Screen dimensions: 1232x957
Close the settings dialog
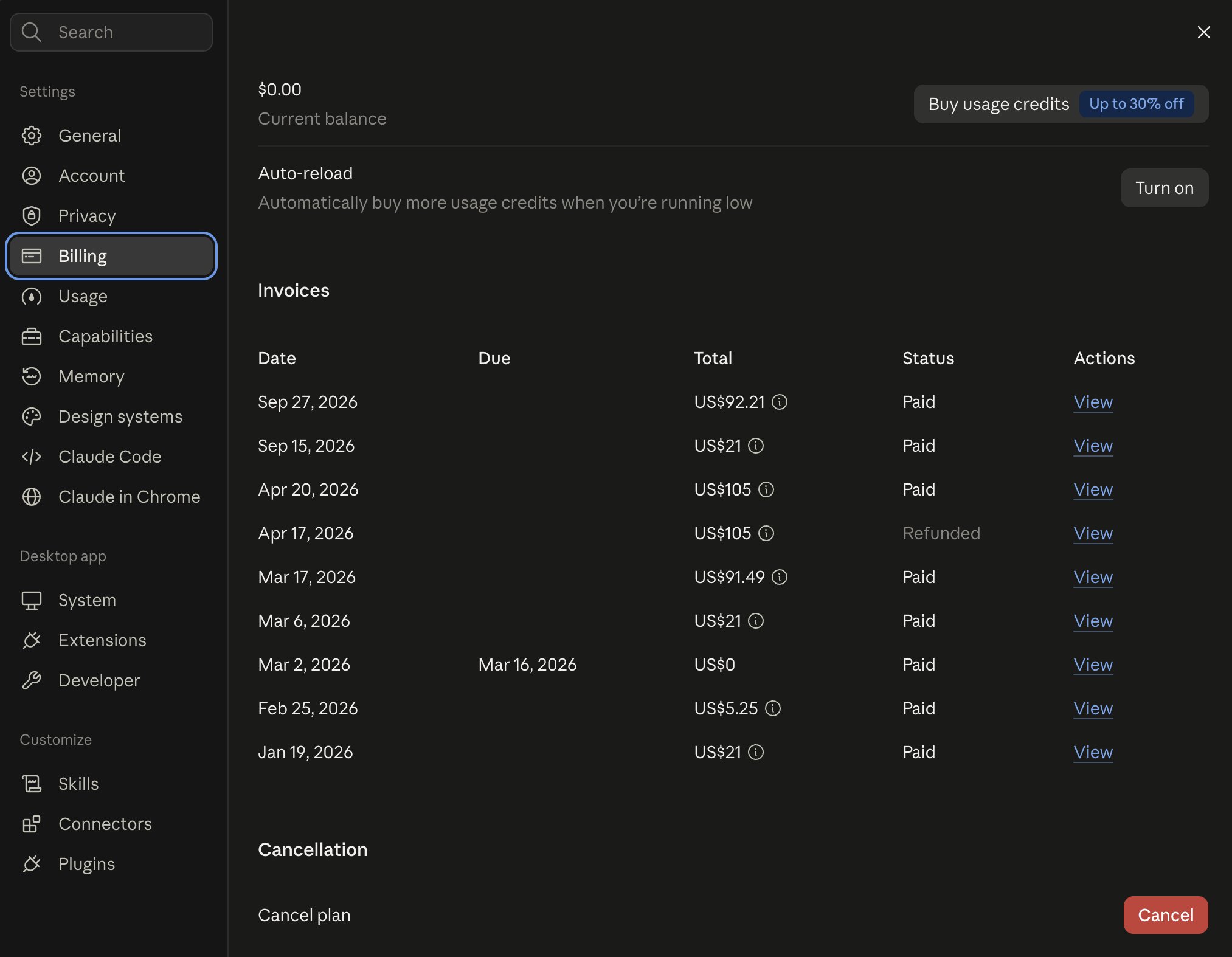click(x=1203, y=32)
